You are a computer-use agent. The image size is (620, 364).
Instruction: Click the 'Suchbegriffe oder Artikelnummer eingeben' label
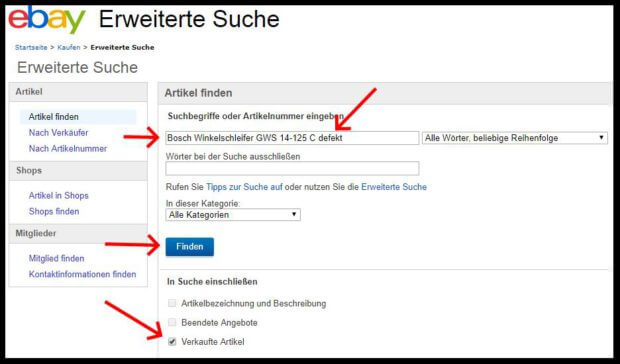pyautogui.click(x=255, y=116)
